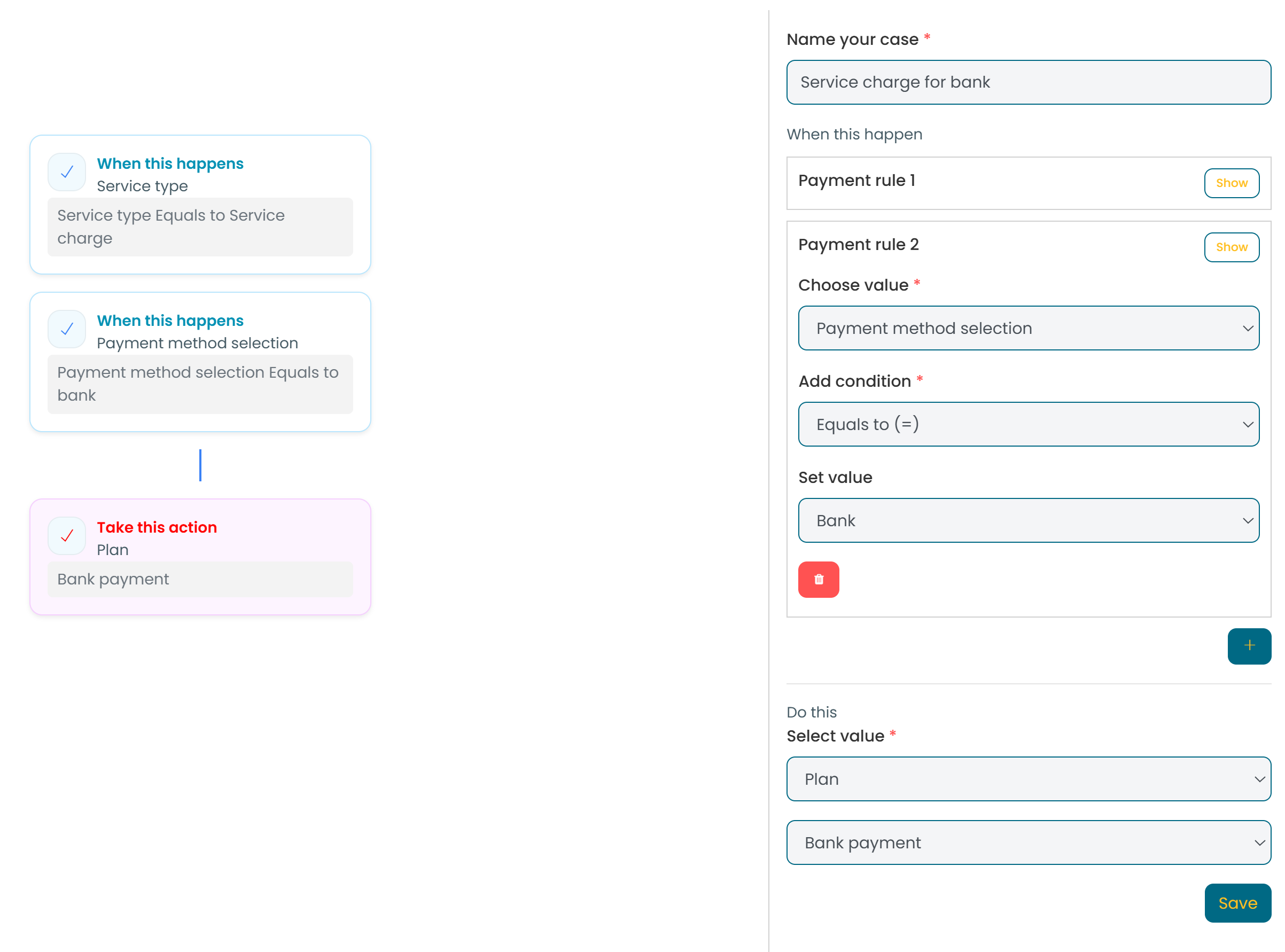The width and height of the screenshot is (1285, 952).
Task: Open the Payment method selection dropdown
Action: [1029, 328]
